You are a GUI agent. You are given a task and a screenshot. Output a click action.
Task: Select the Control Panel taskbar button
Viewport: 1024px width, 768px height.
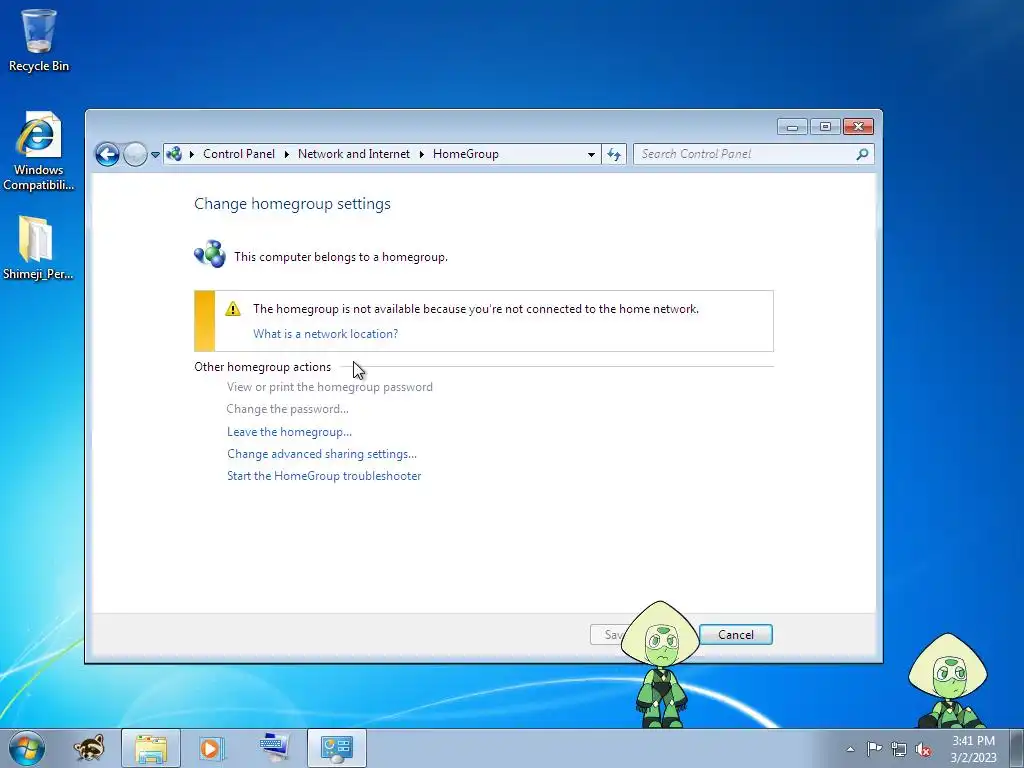pyautogui.click(x=337, y=748)
